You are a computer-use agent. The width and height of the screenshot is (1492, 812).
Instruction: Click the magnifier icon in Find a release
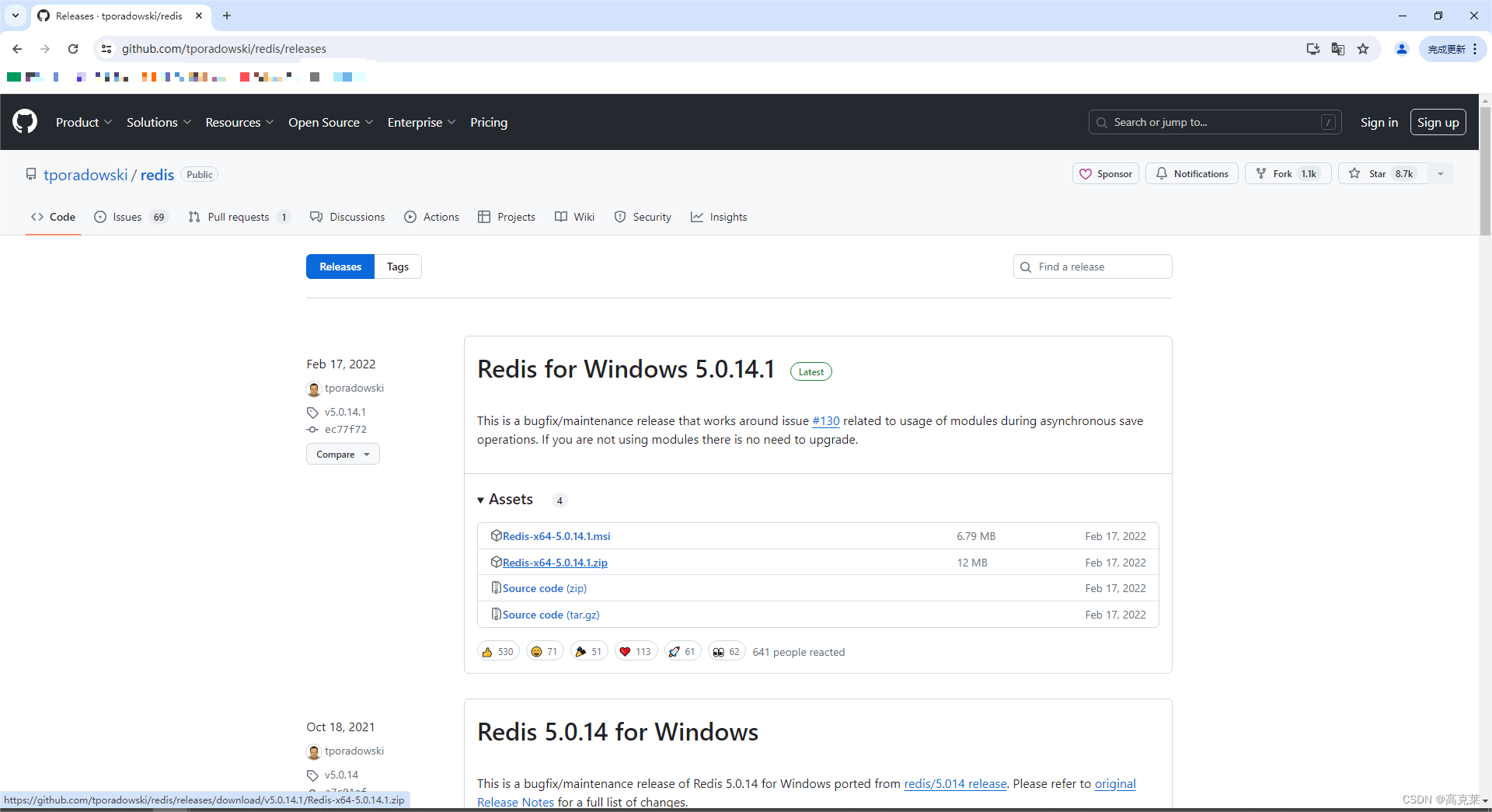tap(1026, 267)
